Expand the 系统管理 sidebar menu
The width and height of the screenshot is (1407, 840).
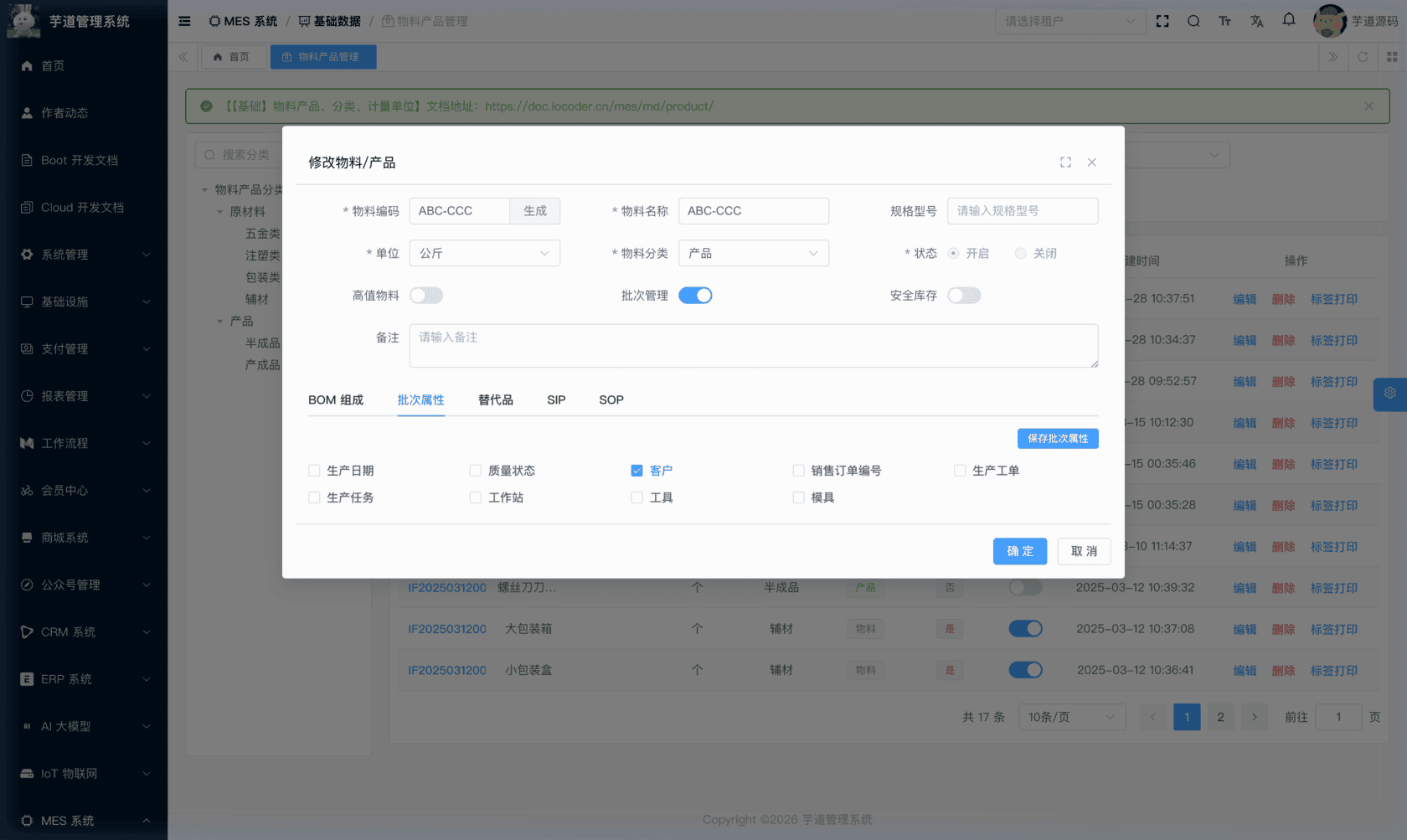[x=84, y=255]
